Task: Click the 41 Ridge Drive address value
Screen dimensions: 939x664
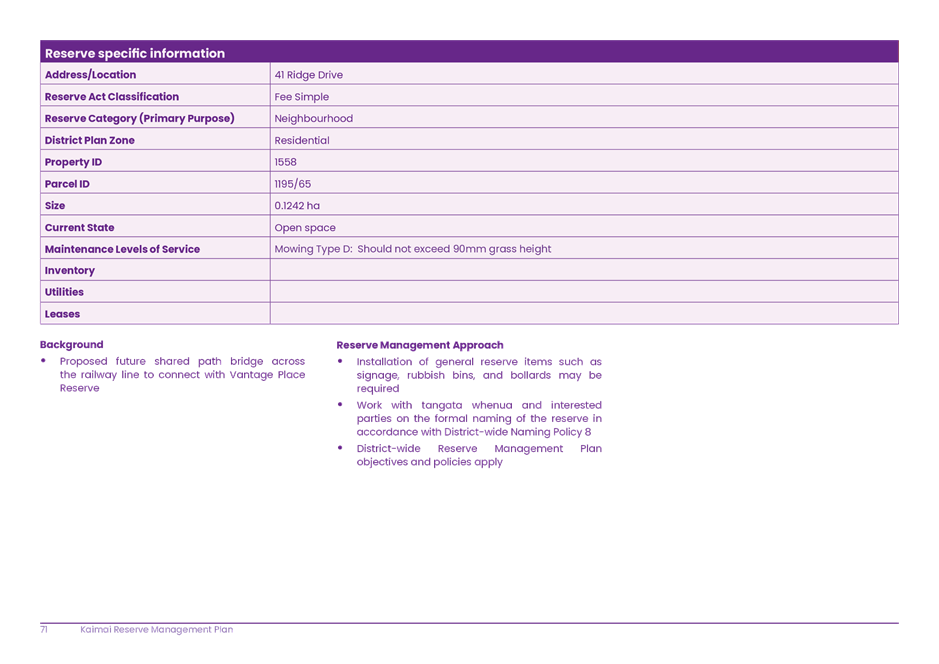Action: [310, 74]
